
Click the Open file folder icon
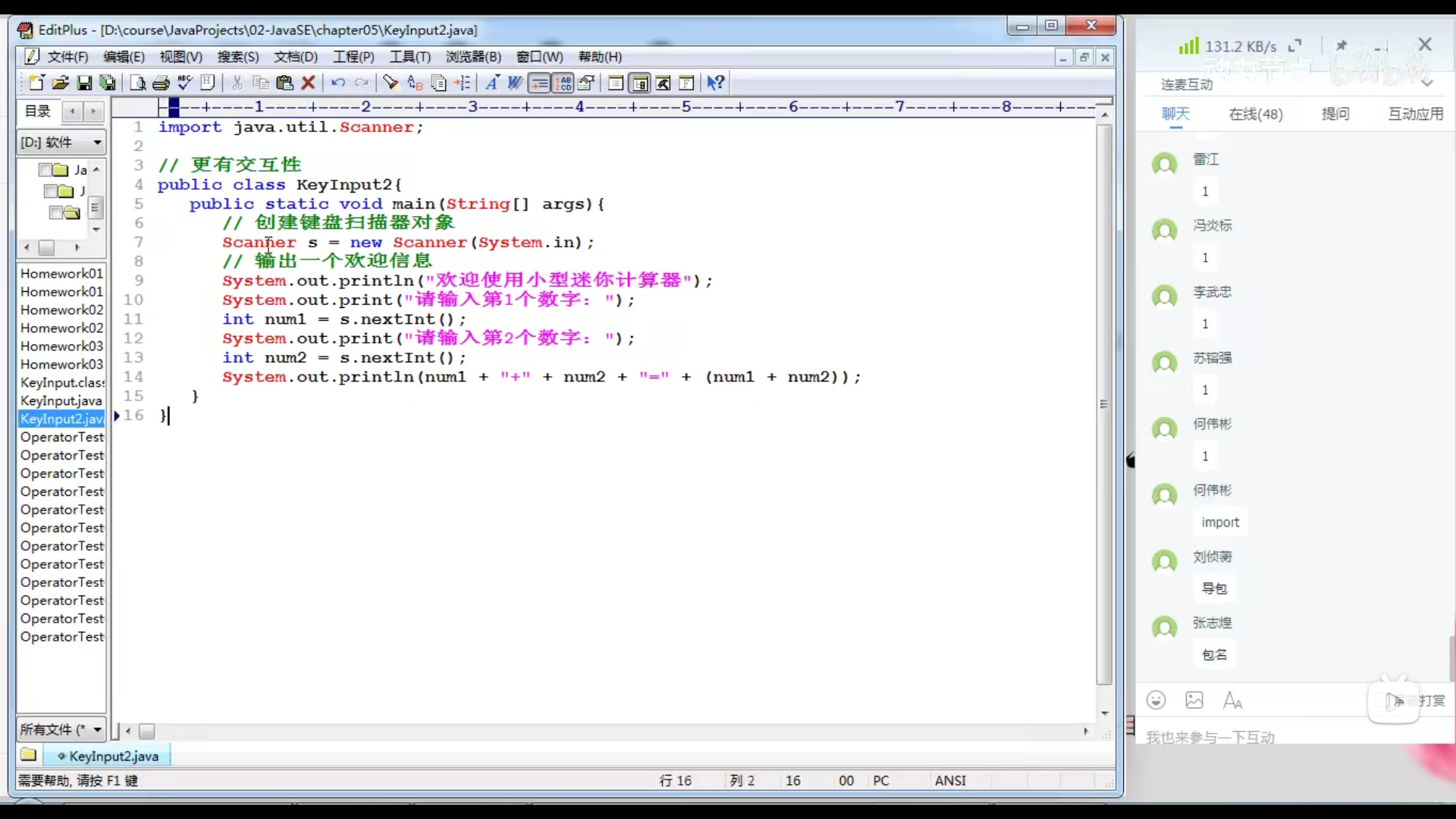tap(61, 83)
